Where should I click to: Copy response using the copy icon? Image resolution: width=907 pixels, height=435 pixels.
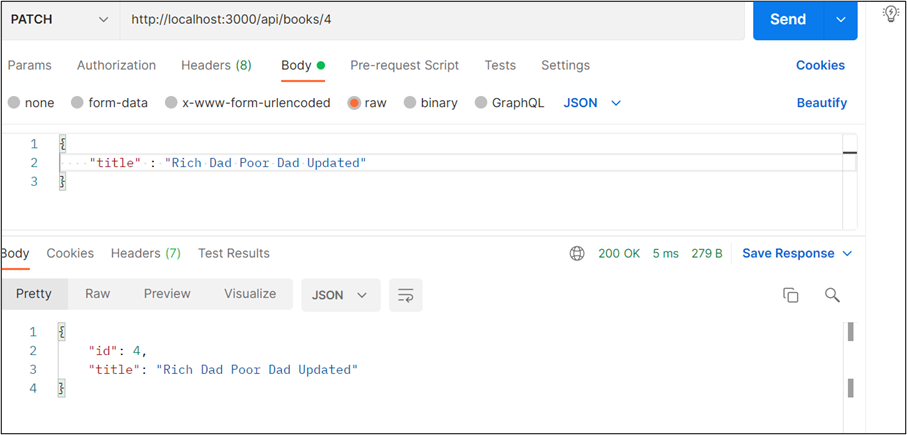(x=790, y=295)
